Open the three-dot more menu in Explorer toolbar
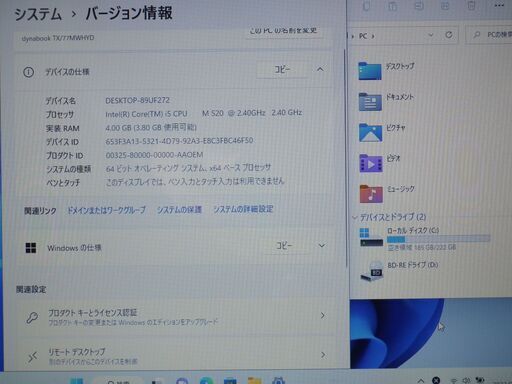Screen dimensions: 512x384 click(499, 6)
